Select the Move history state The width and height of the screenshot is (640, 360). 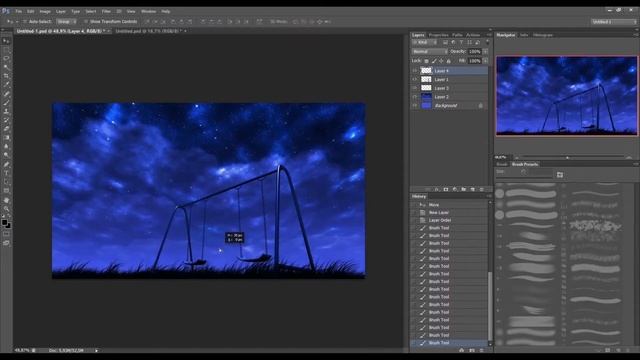(449, 205)
